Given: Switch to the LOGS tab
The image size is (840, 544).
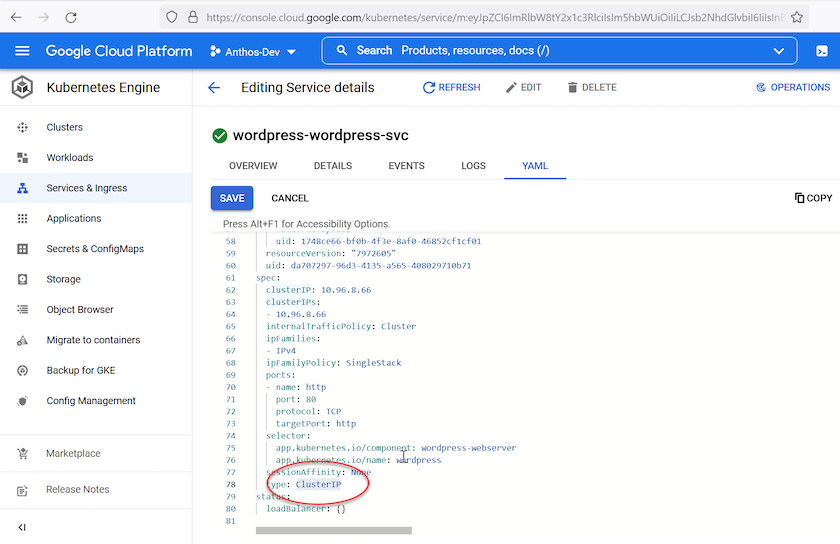Looking at the screenshot, I should (x=473, y=166).
